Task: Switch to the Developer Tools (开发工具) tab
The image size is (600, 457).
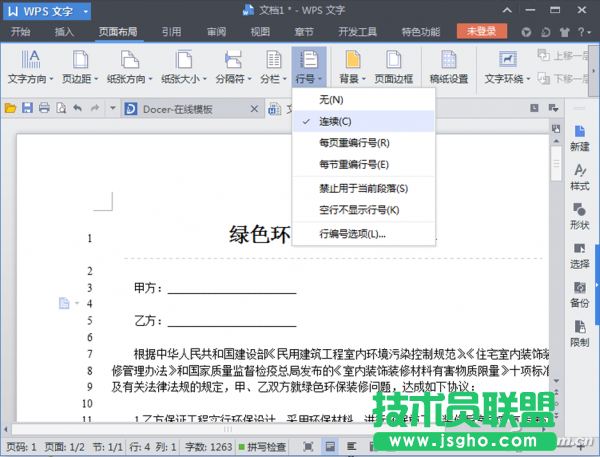Action: [x=357, y=32]
